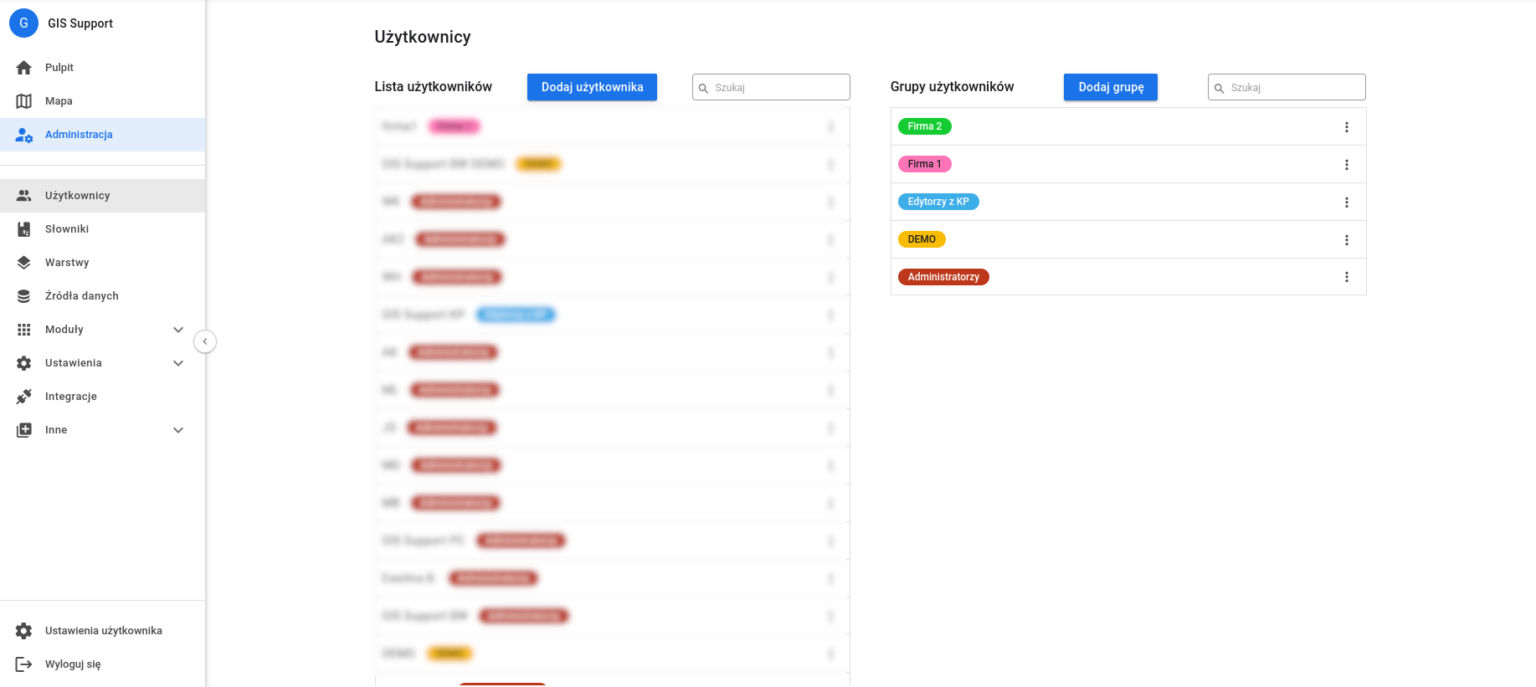This screenshot has height=687, width=1536.
Task: Collapse the sidebar with arrow toggle
Action: click(x=205, y=342)
